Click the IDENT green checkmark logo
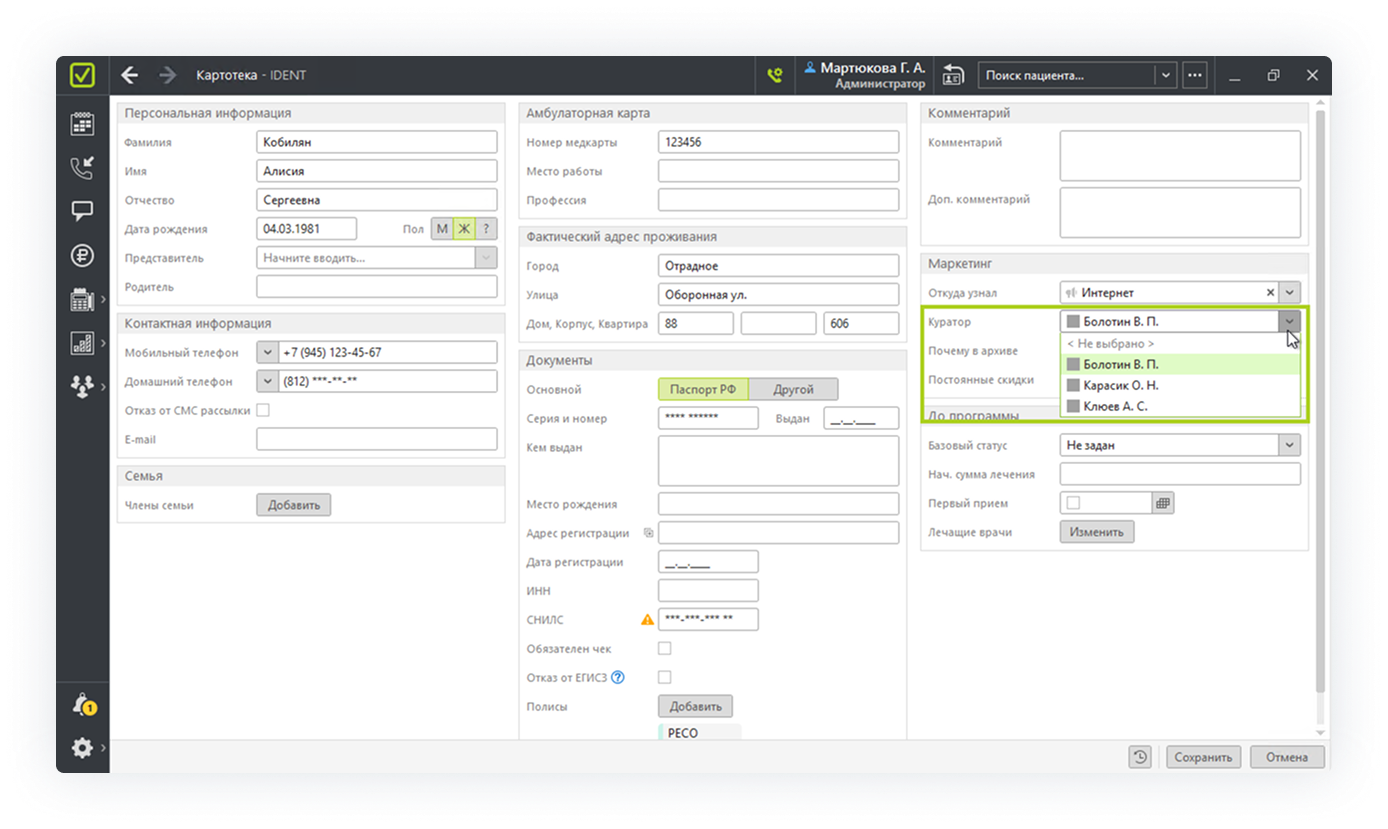This screenshot has height=829, width=1388. pyautogui.click(x=82, y=75)
